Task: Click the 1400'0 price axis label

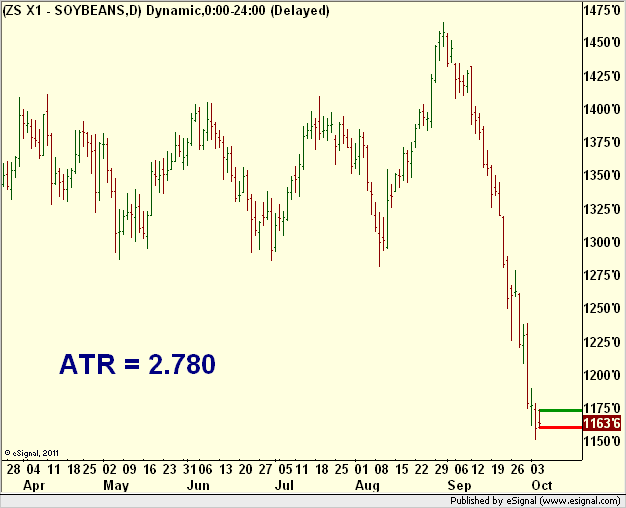Action: point(603,109)
